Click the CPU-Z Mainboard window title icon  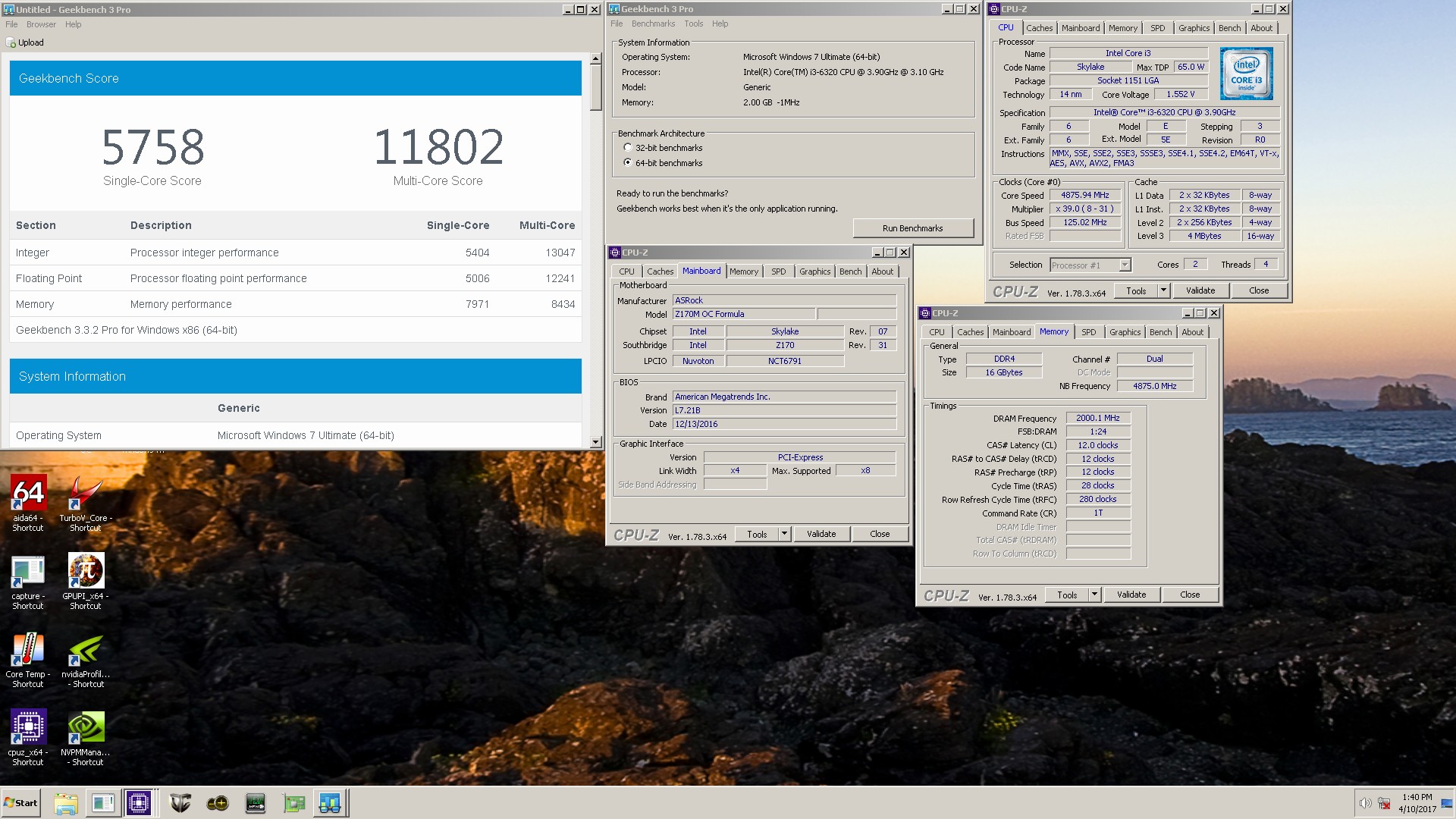[615, 253]
